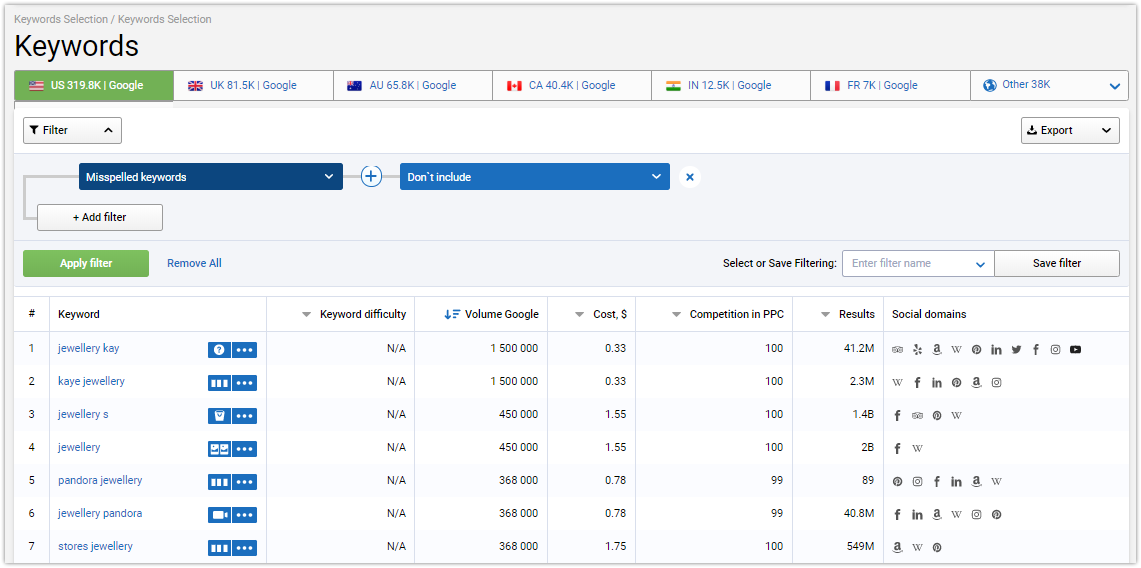Click video SERP icon for jewellery pandora
This screenshot has width=1141, height=568.
(x=219, y=514)
